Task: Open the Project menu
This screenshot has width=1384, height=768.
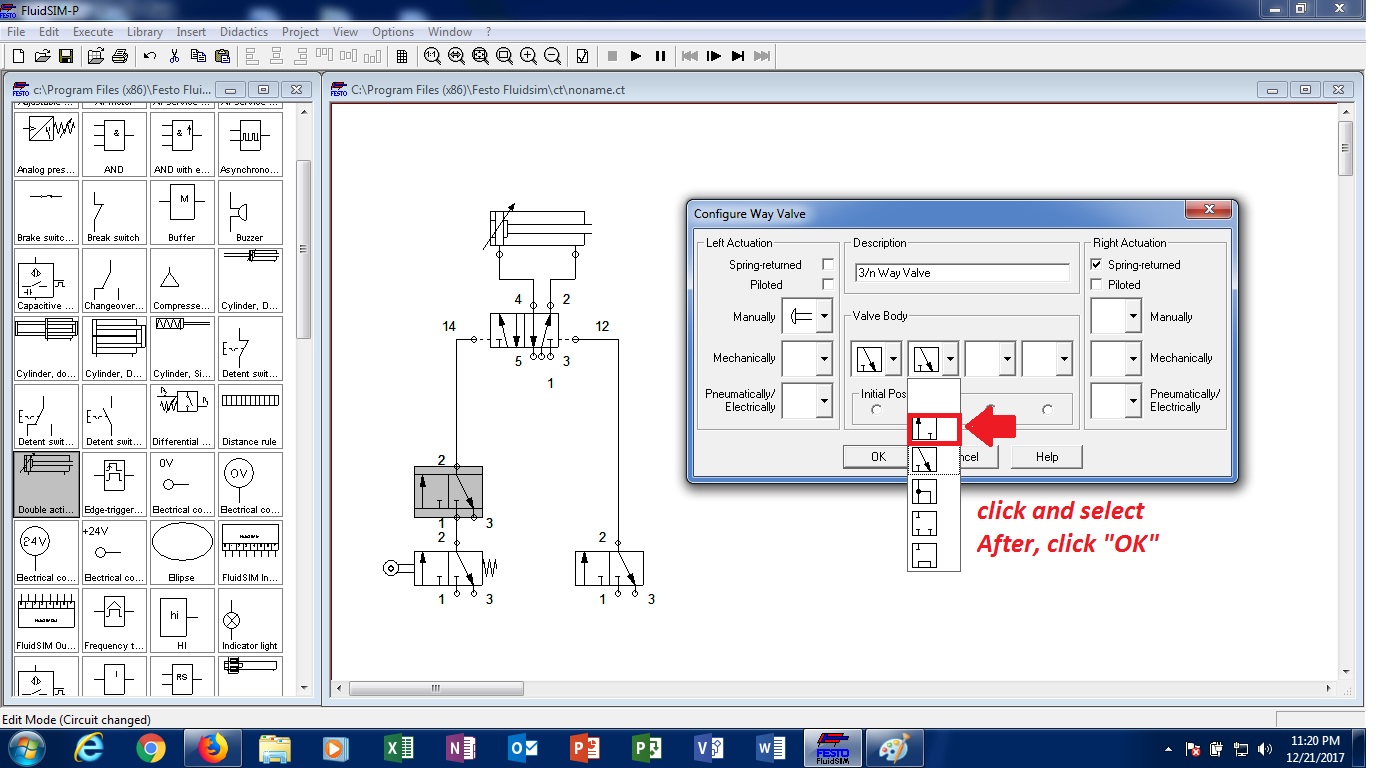Action: point(300,32)
